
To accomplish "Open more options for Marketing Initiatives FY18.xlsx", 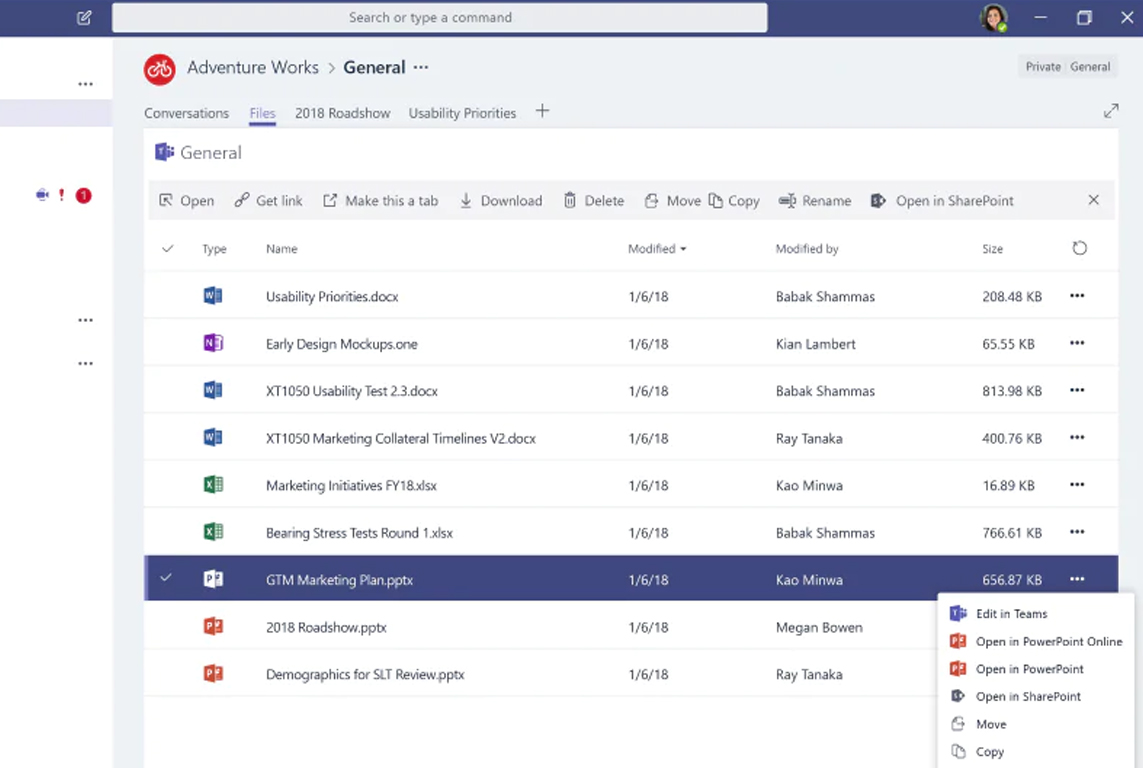I will tap(1077, 485).
